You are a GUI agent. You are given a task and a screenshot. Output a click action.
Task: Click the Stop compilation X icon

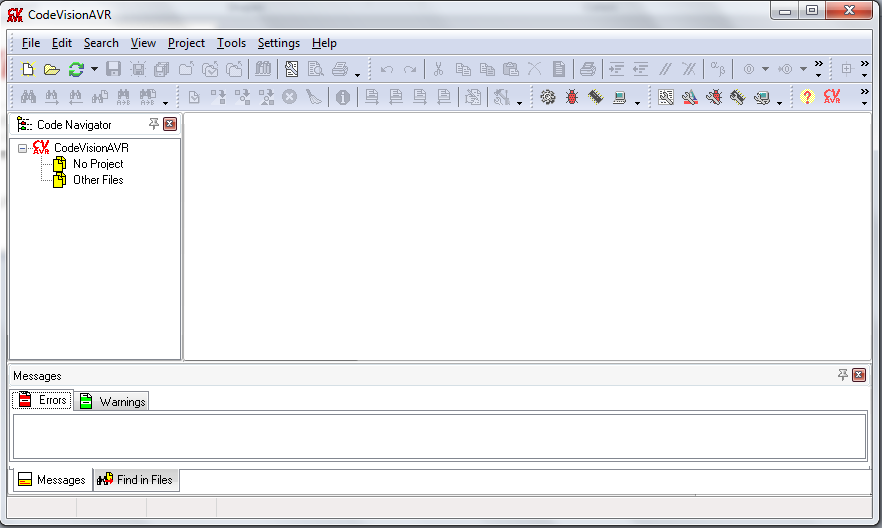289,97
